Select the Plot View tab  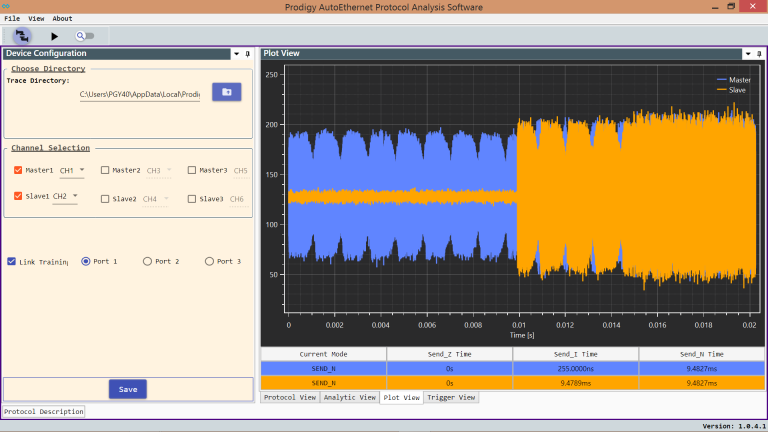click(402, 397)
